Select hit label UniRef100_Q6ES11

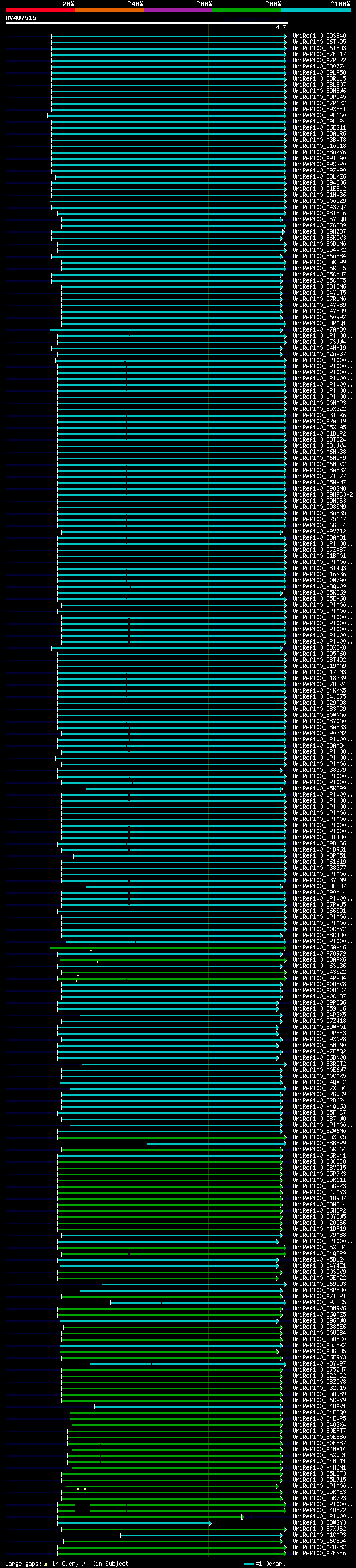click(319, 127)
